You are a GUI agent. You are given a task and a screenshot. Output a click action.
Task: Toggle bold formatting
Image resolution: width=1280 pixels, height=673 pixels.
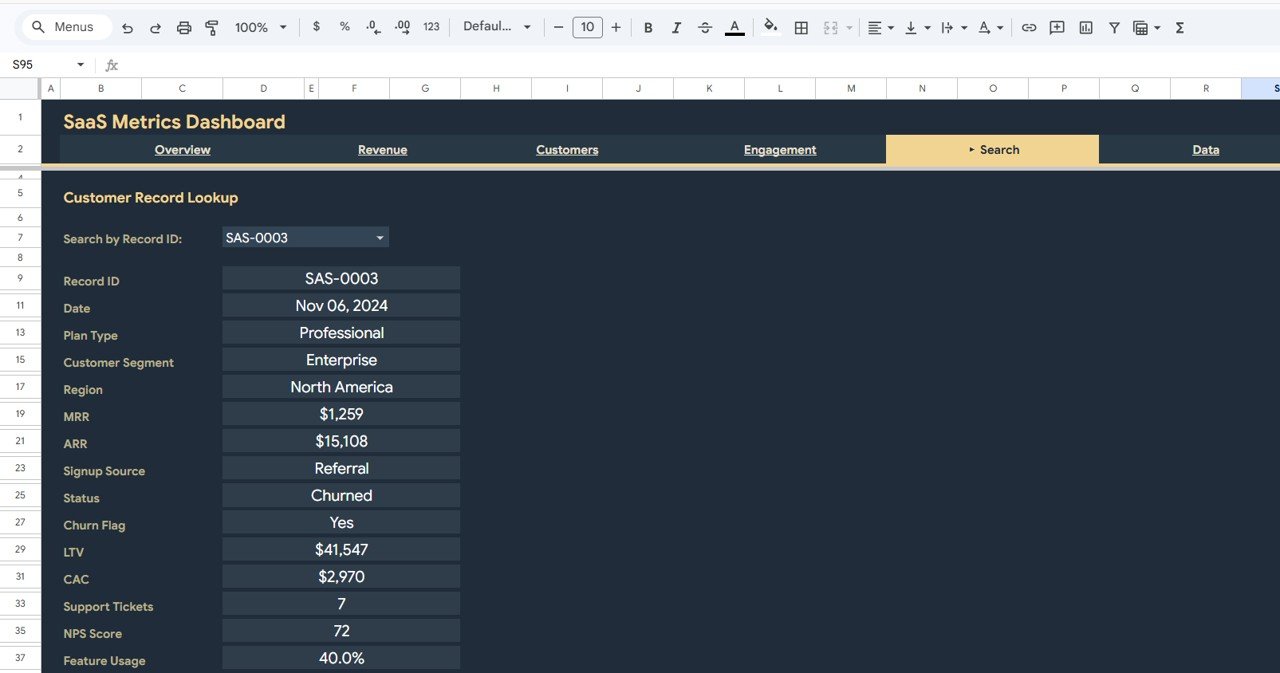tap(648, 27)
